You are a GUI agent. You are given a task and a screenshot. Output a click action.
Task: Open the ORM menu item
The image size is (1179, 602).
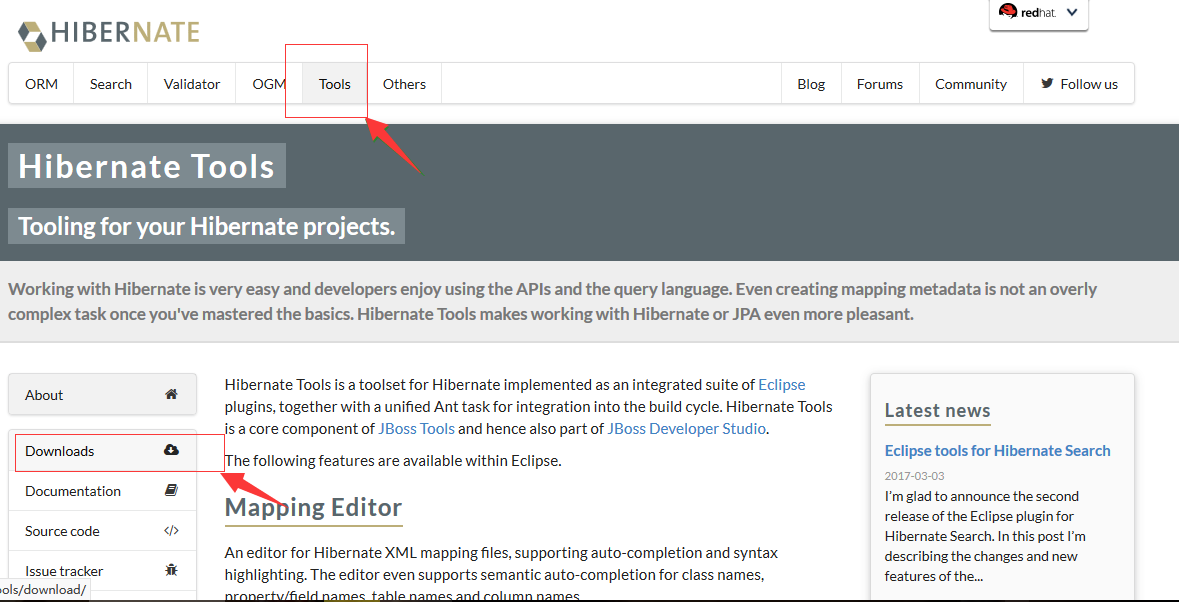tap(41, 83)
